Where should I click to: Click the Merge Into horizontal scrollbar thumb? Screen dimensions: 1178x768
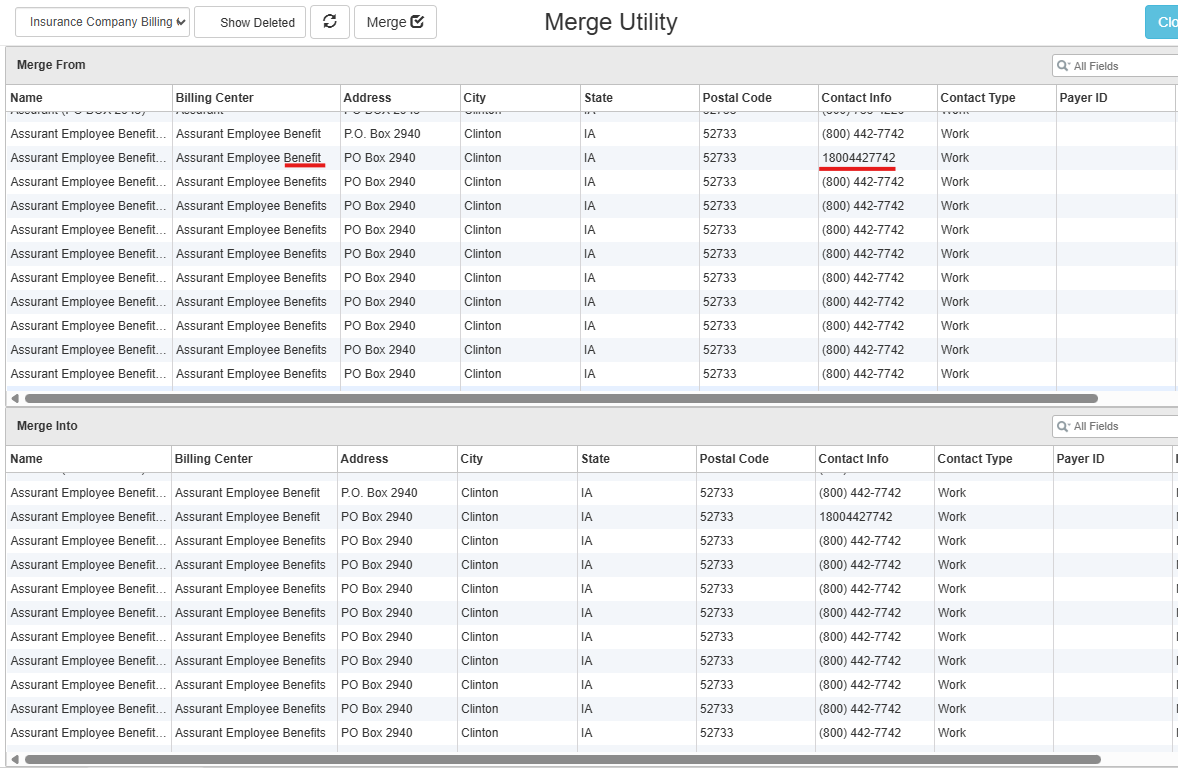click(x=563, y=759)
